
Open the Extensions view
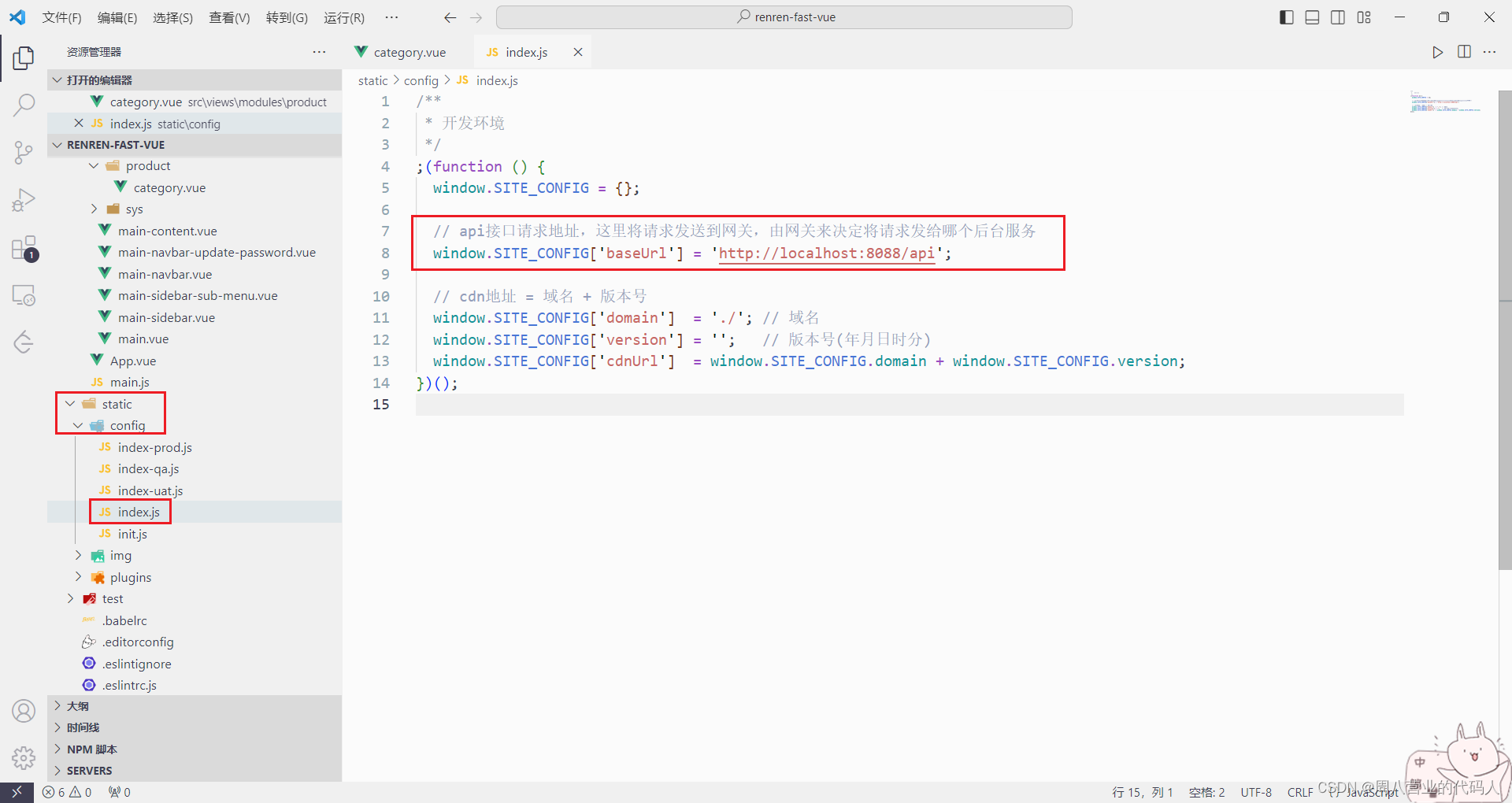[x=24, y=248]
